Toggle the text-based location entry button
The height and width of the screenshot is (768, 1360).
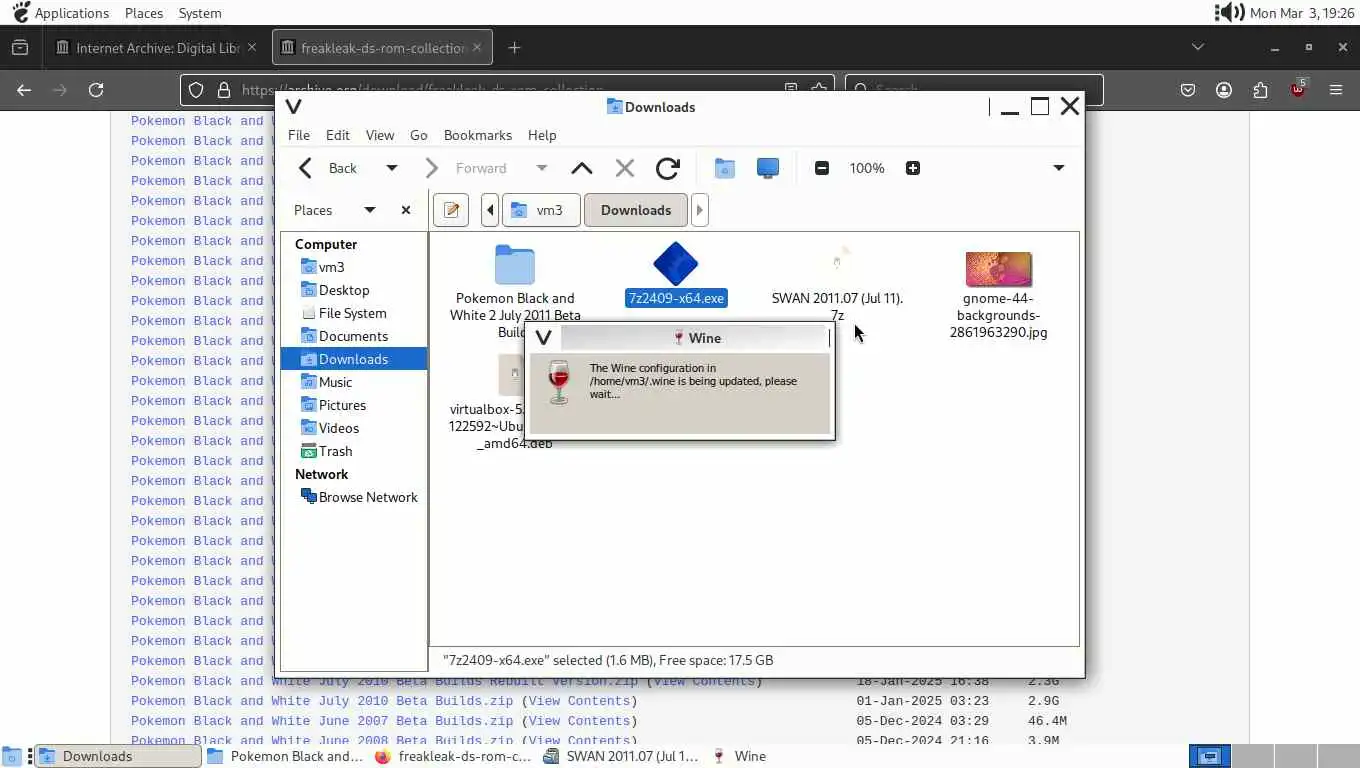point(451,210)
